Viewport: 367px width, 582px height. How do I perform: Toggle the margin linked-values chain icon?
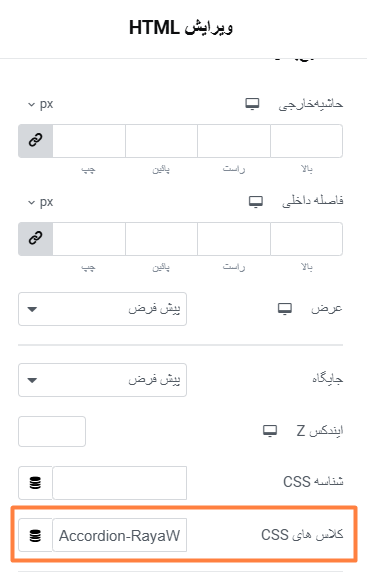pos(36,141)
